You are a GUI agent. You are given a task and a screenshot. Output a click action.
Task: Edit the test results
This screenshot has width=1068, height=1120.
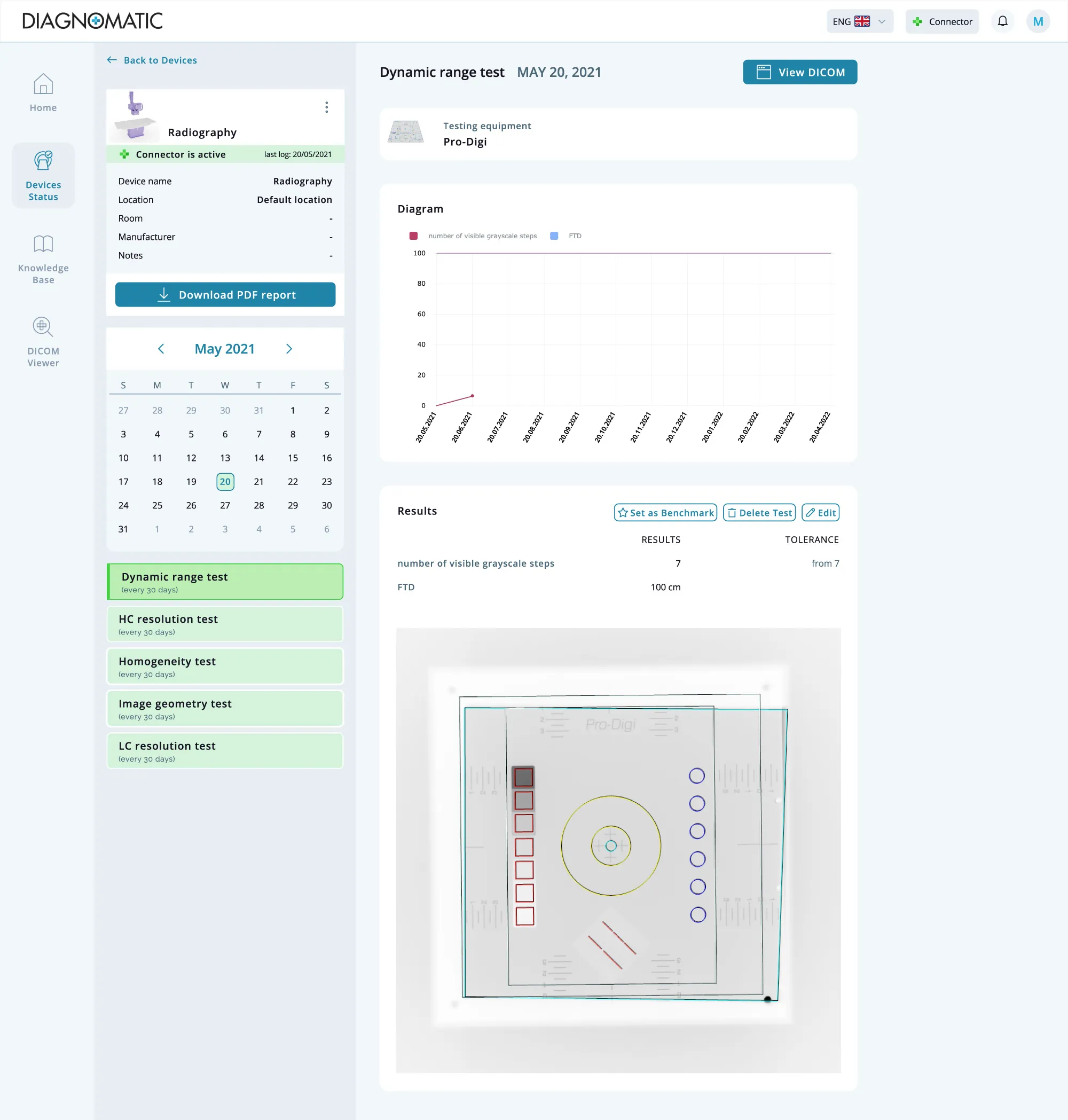click(x=820, y=512)
